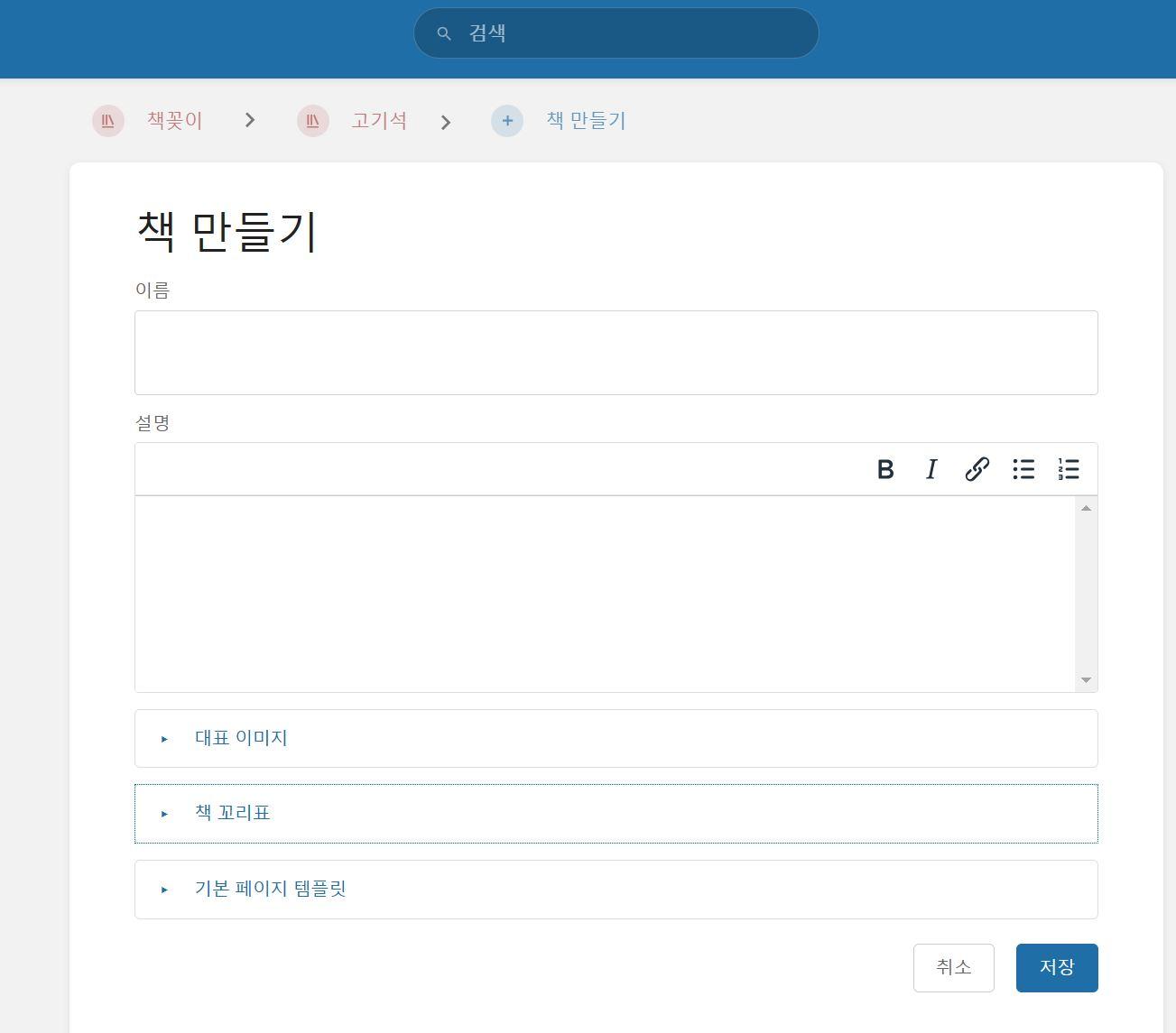Apply numbered list formatting

tap(1070, 469)
